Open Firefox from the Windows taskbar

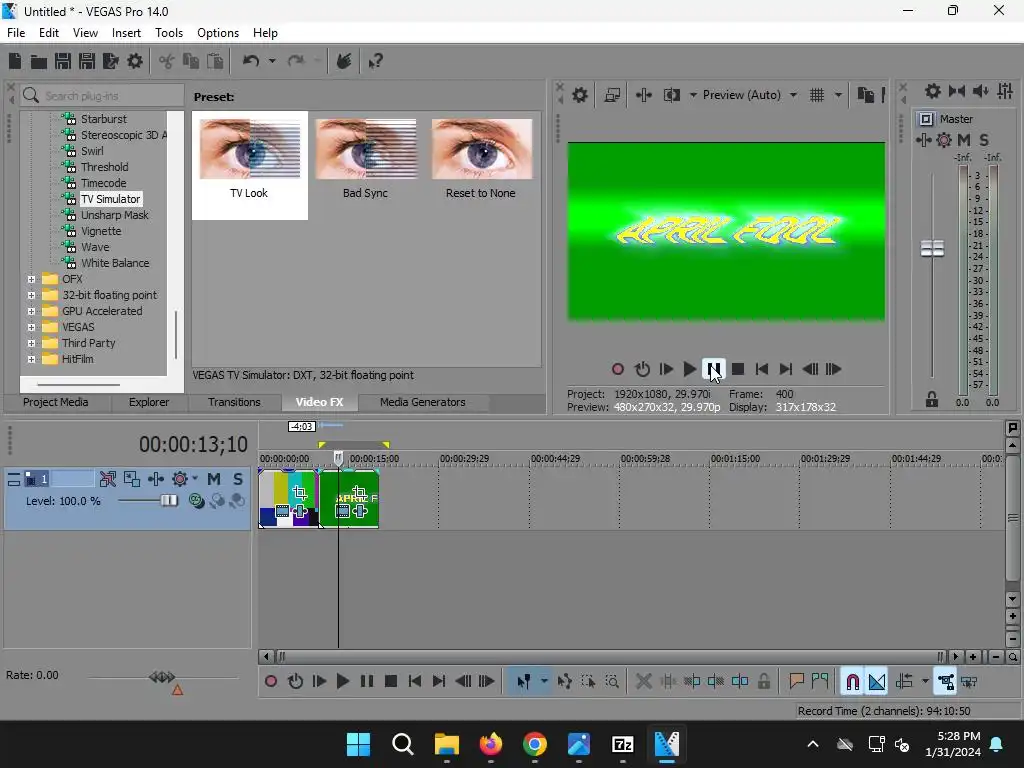click(491, 744)
